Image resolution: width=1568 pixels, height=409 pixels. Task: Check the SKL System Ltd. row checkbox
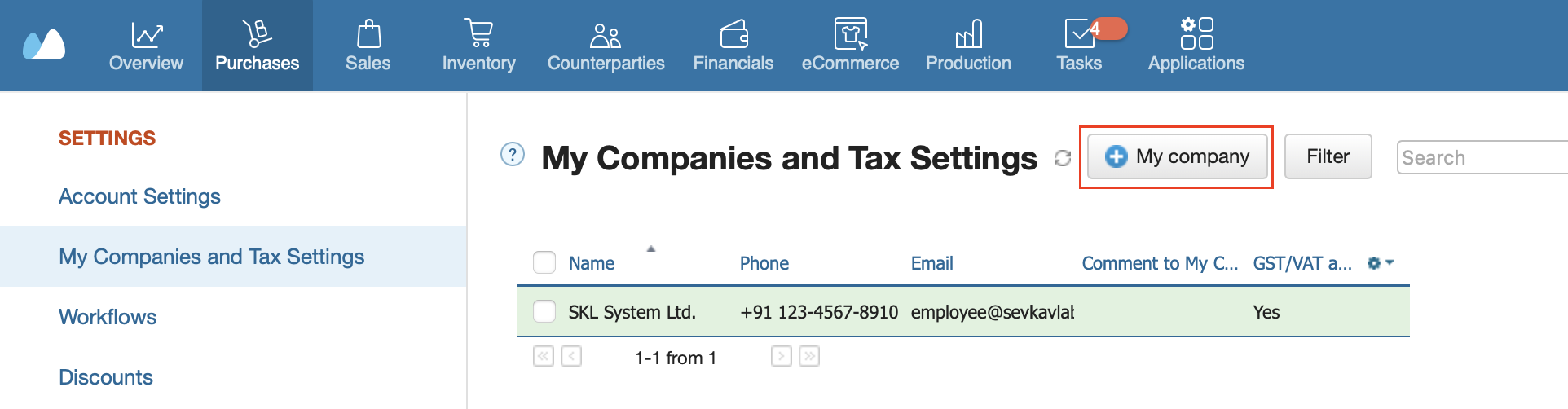coord(544,311)
